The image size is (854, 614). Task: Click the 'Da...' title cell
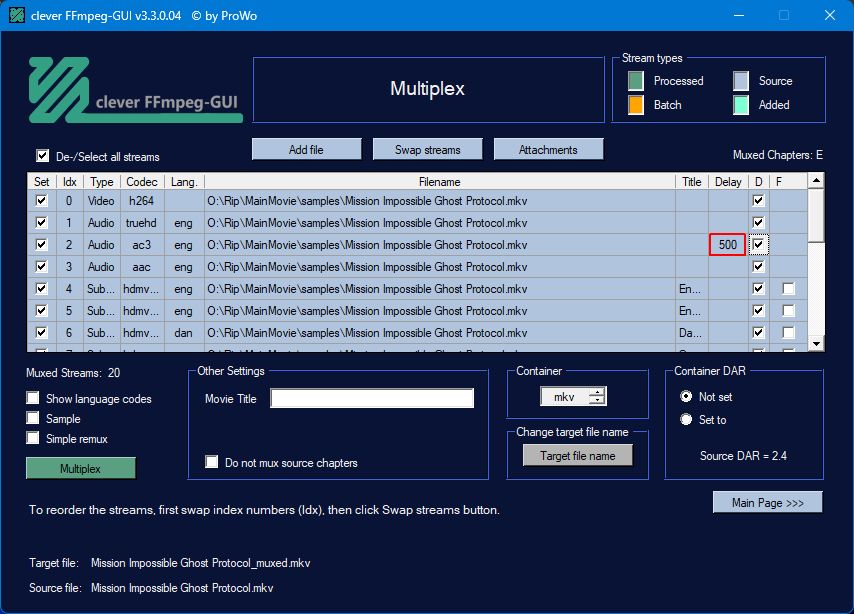click(691, 332)
